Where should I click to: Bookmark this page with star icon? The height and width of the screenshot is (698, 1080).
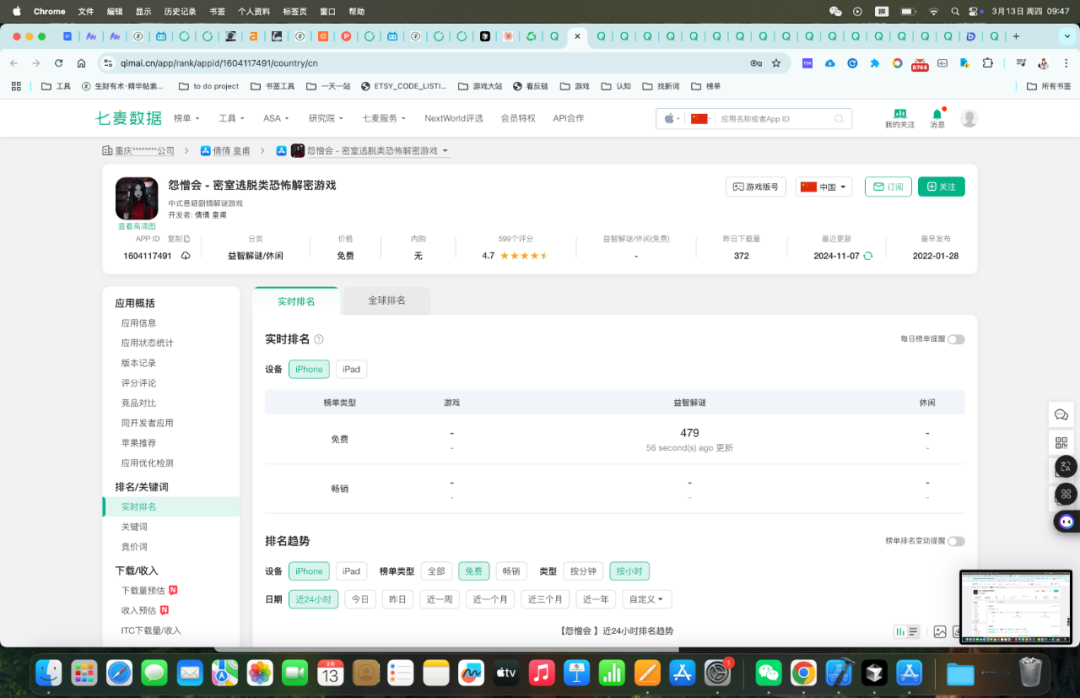pos(776,63)
